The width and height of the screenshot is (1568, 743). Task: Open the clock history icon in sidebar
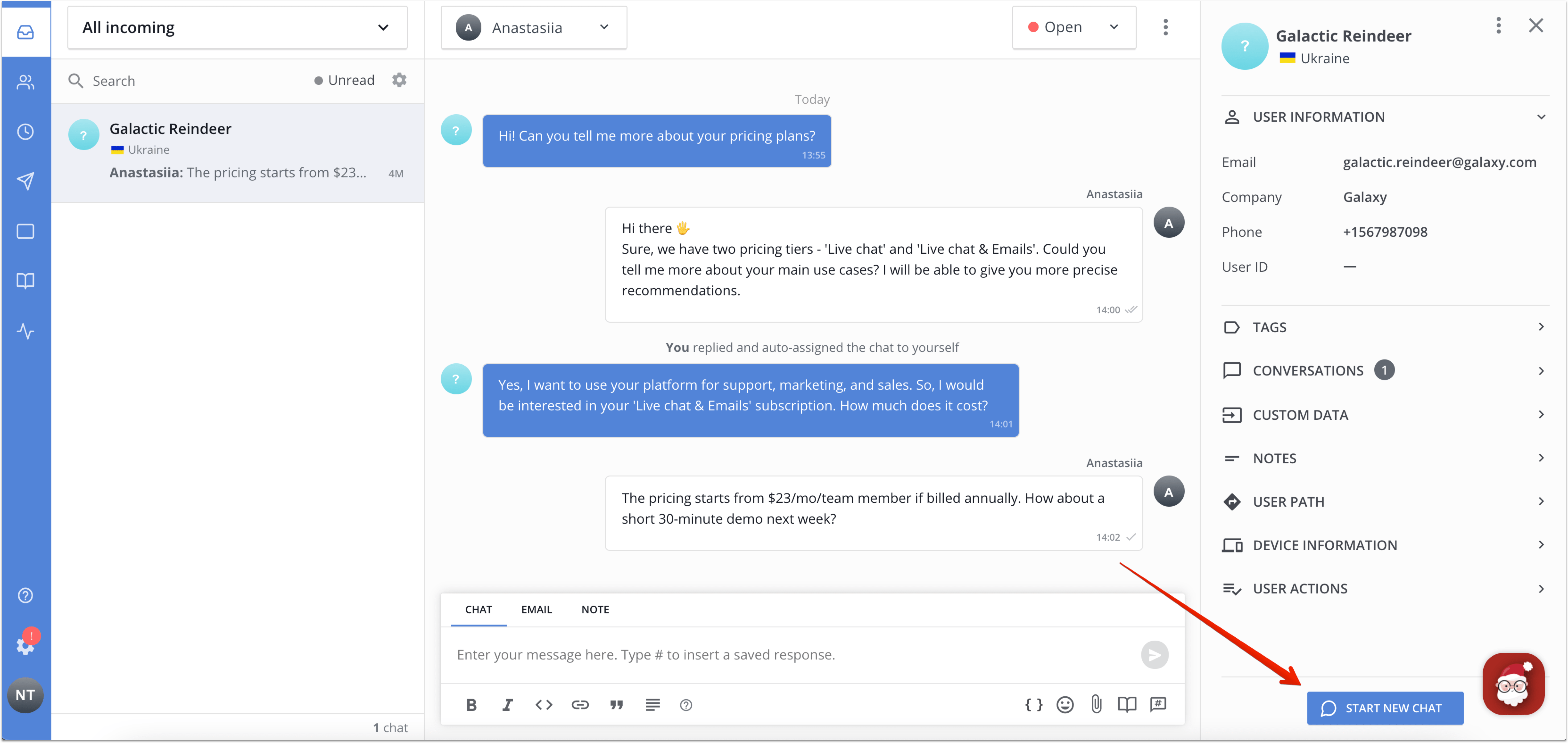25,132
